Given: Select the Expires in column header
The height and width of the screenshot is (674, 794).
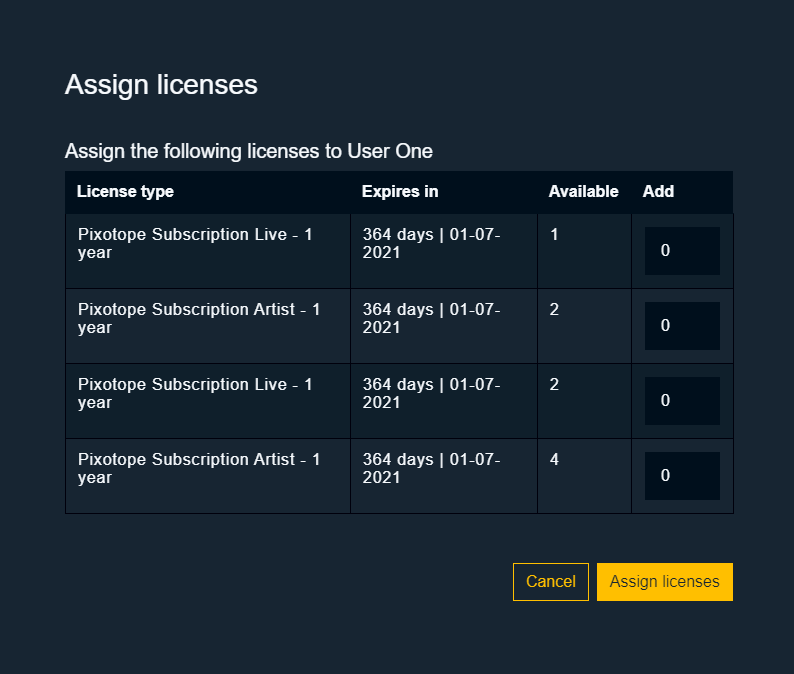Looking at the screenshot, I should pos(400,191).
